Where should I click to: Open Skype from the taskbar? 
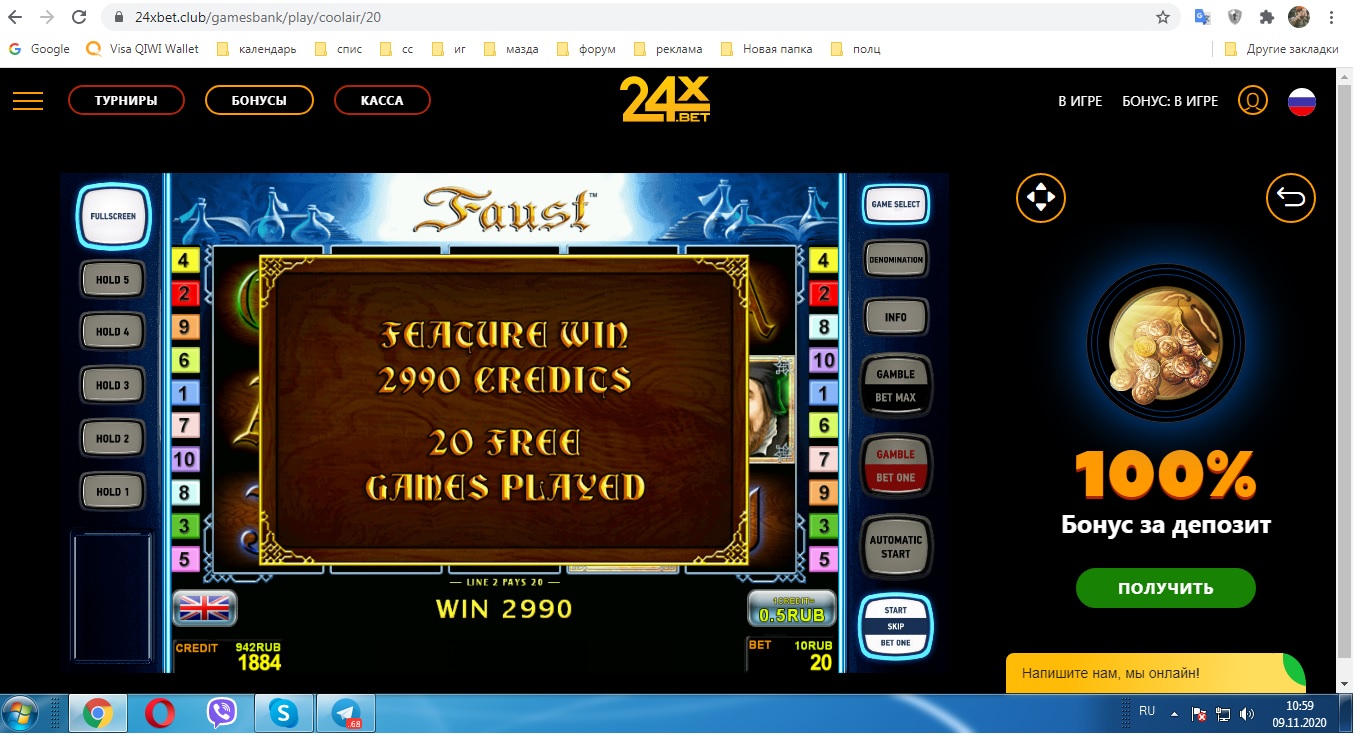pyautogui.click(x=284, y=713)
